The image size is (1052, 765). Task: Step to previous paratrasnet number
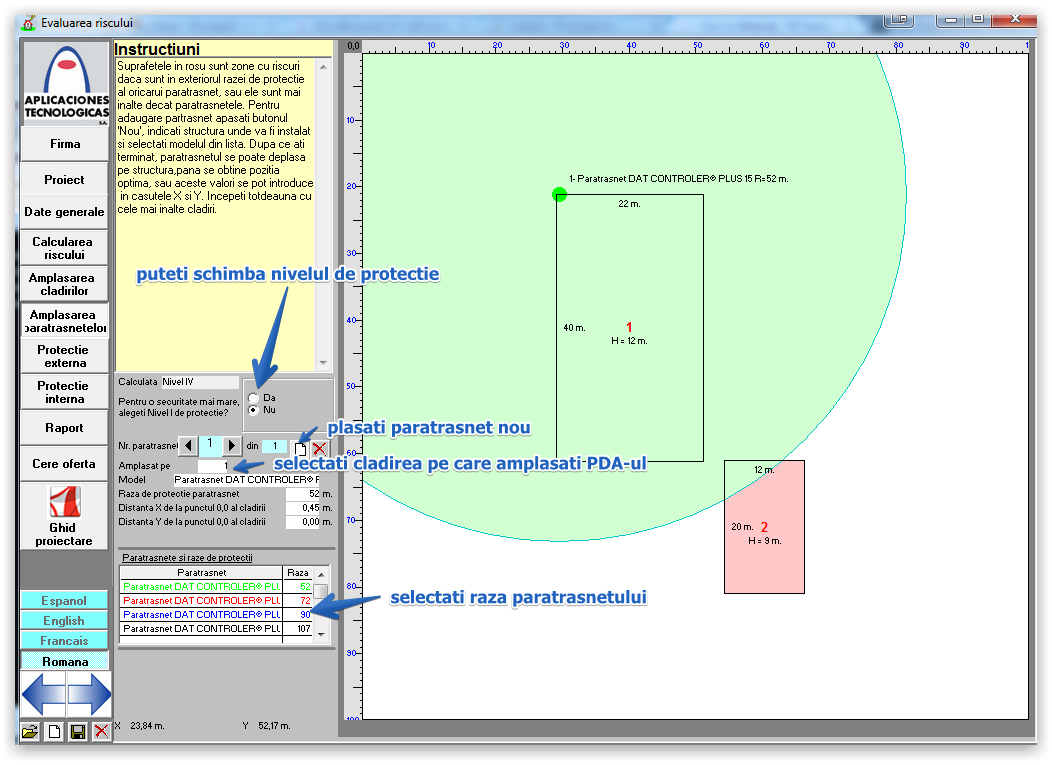tap(187, 446)
